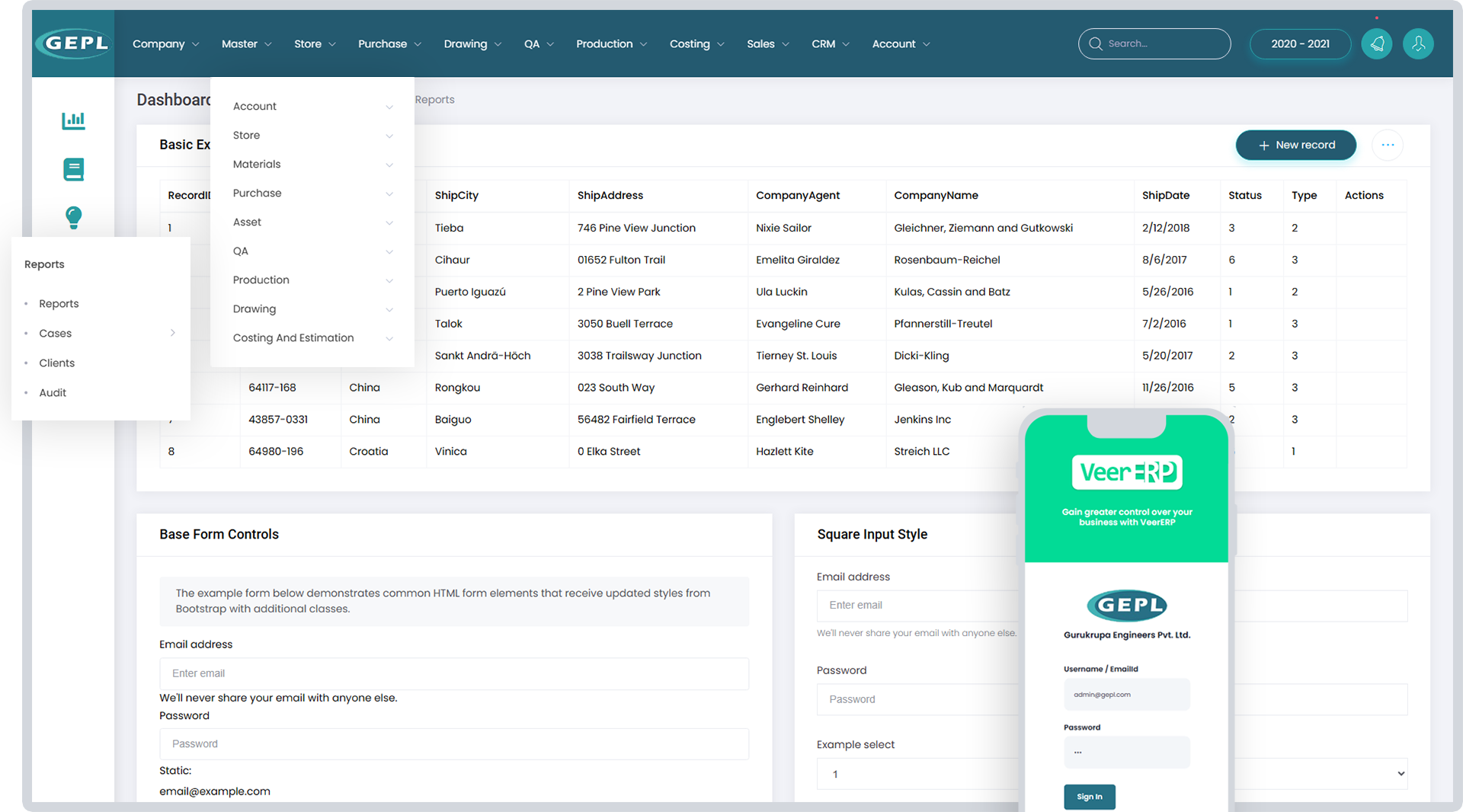
Task: Expand Production in the Master dropdown
Action: 312,280
